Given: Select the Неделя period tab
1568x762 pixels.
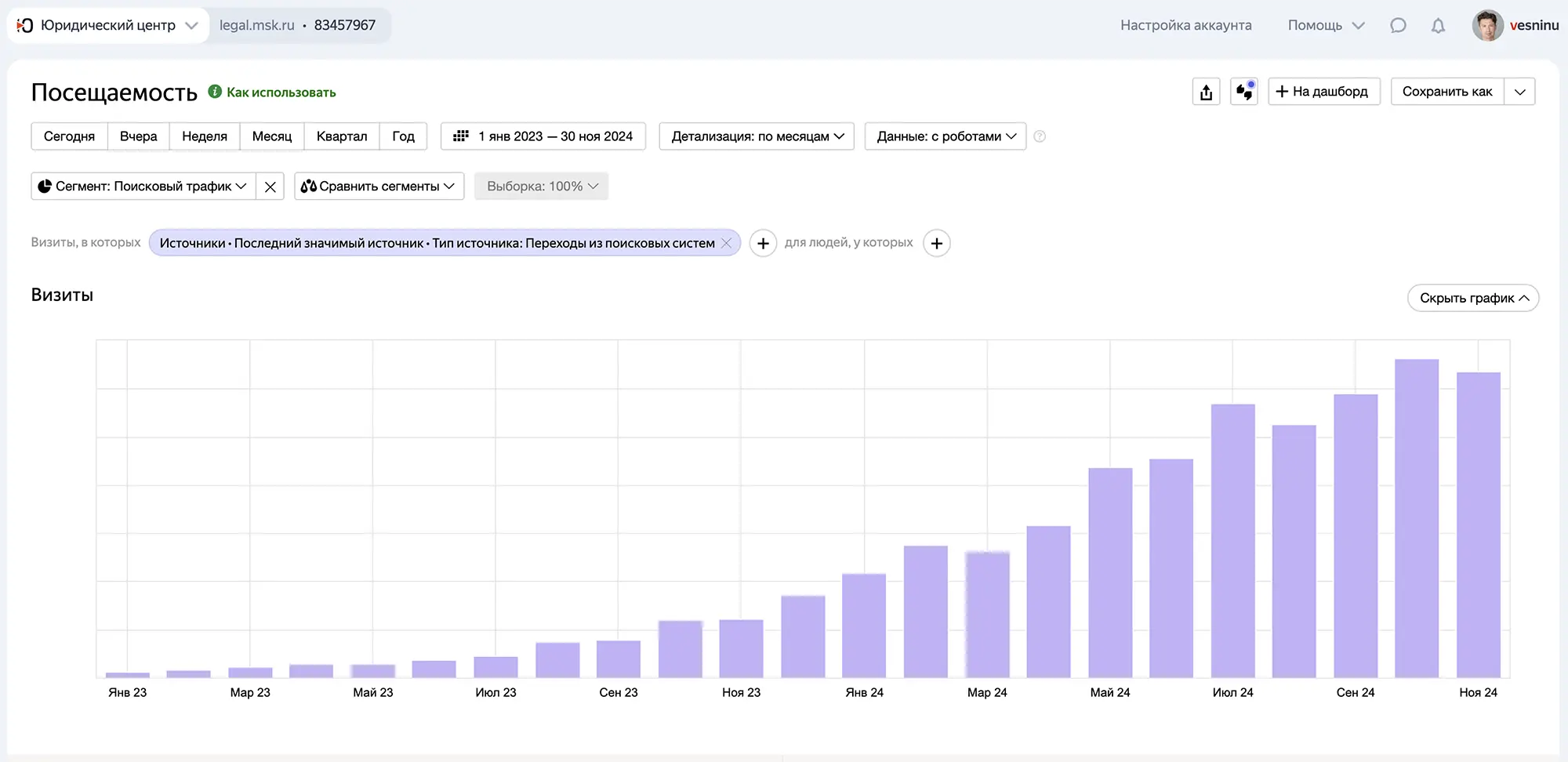Looking at the screenshot, I should tap(205, 136).
